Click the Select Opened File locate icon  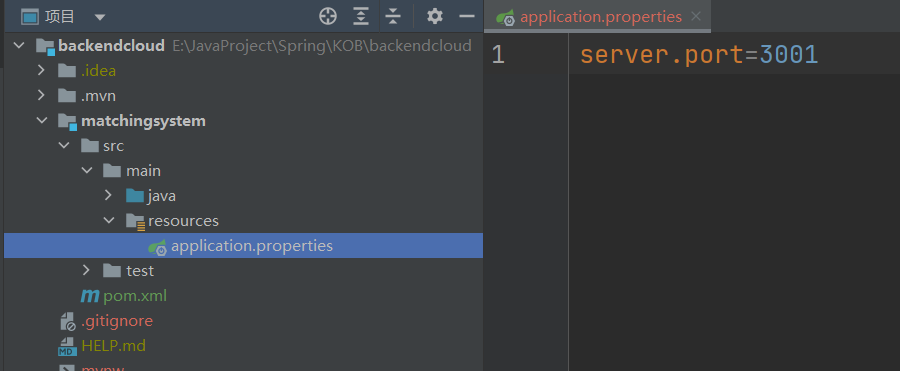click(x=328, y=16)
